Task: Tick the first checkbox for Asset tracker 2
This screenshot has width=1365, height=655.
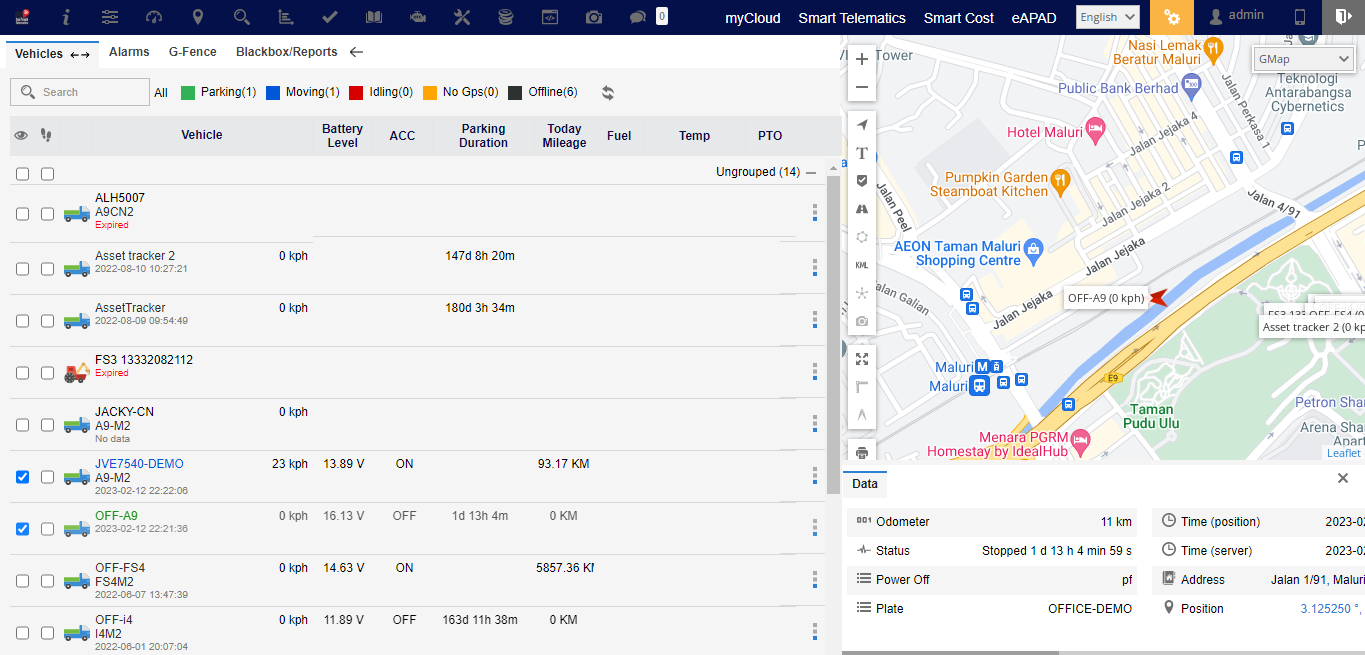Action: (x=22, y=269)
